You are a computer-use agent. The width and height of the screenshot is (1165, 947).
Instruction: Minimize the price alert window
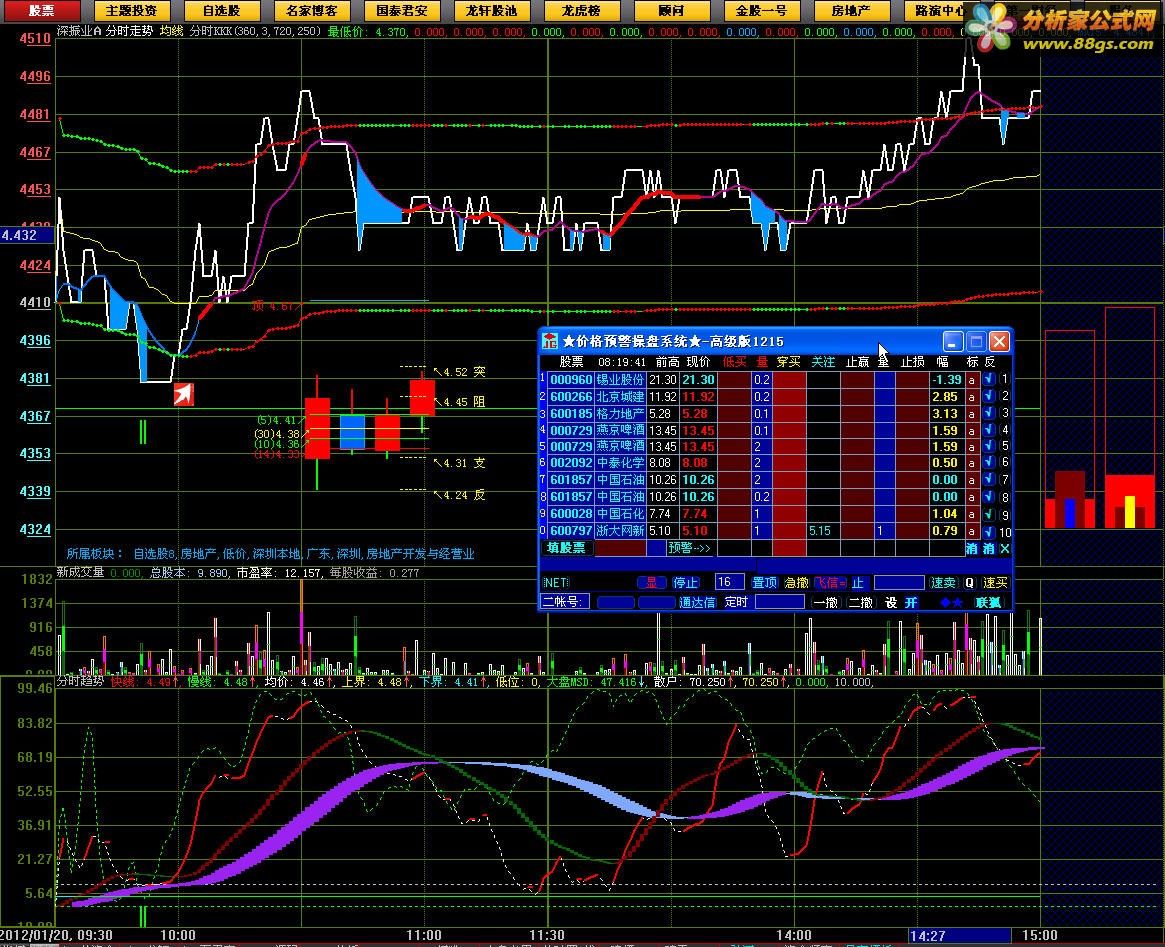pyautogui.click(x=953, y=341)
